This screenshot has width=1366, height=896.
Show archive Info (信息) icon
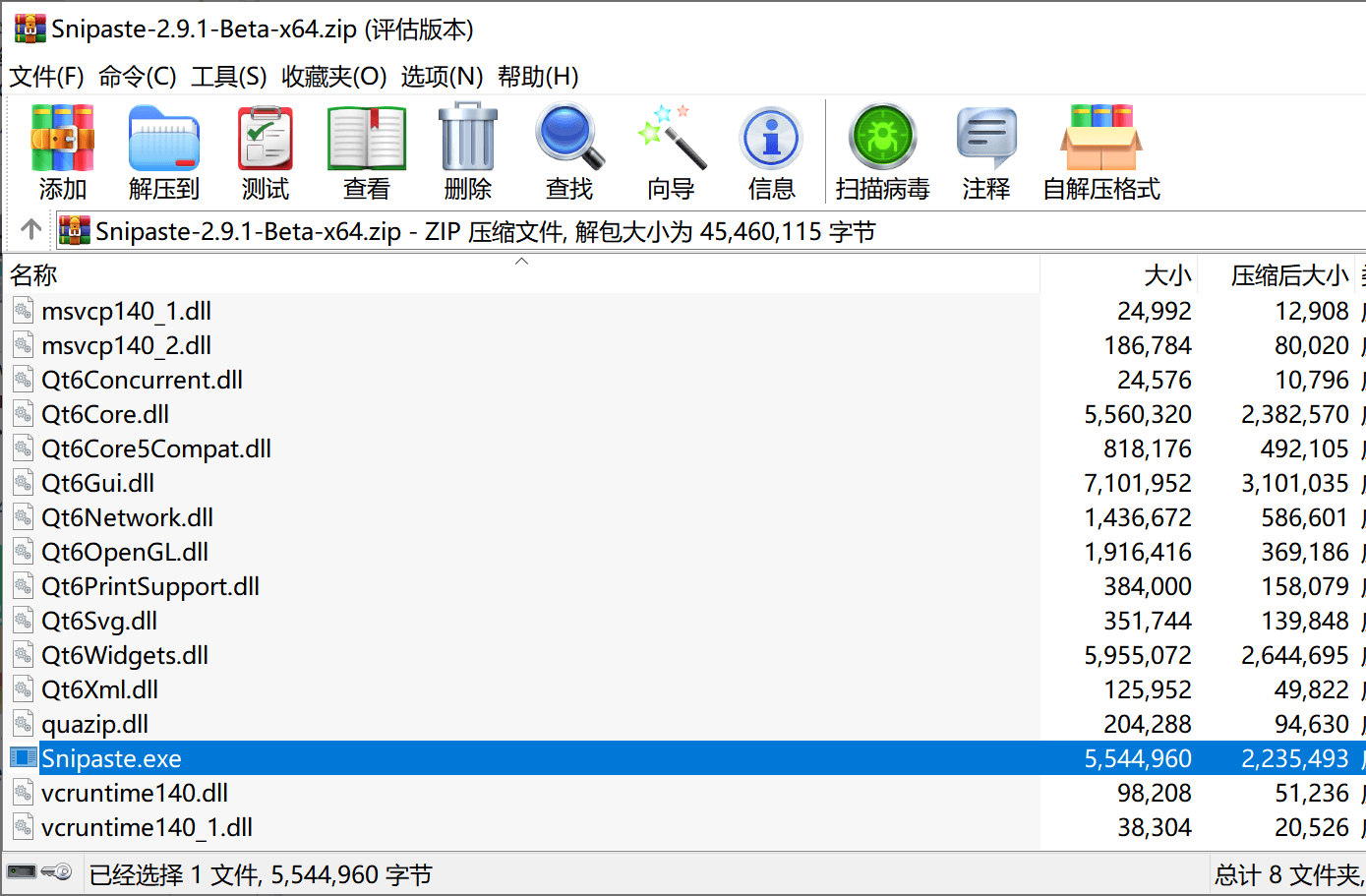[x=772, y=151]
